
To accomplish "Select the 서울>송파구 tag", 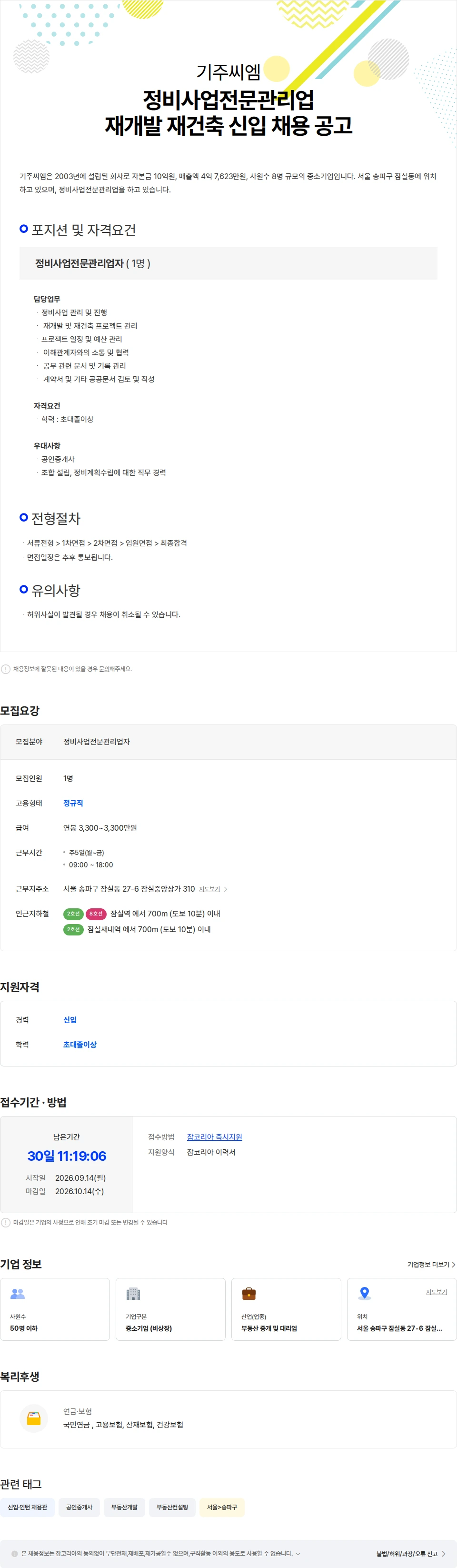I will point(222,1507).
